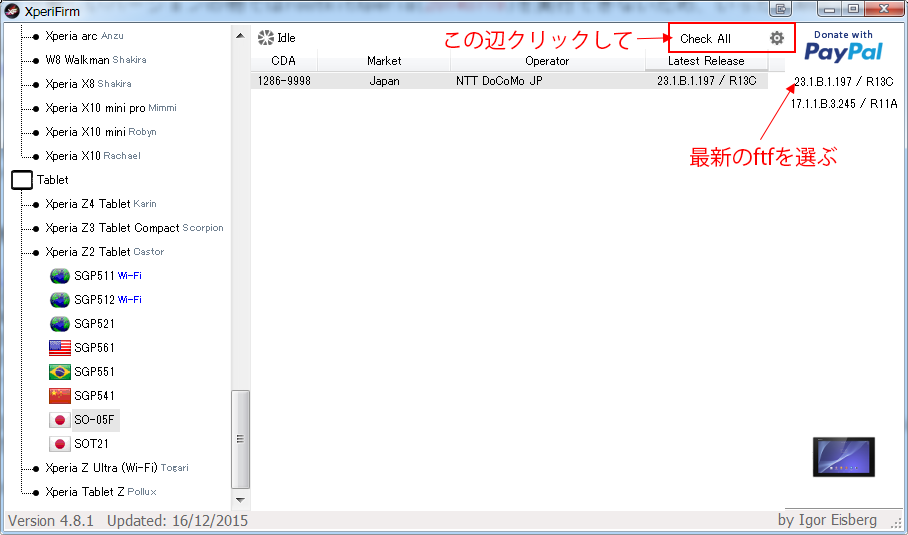Select the 1286-9998 CDA table row cell
Image resolution: width=908 pixels, height=535 pixels.
pos(284,81)
